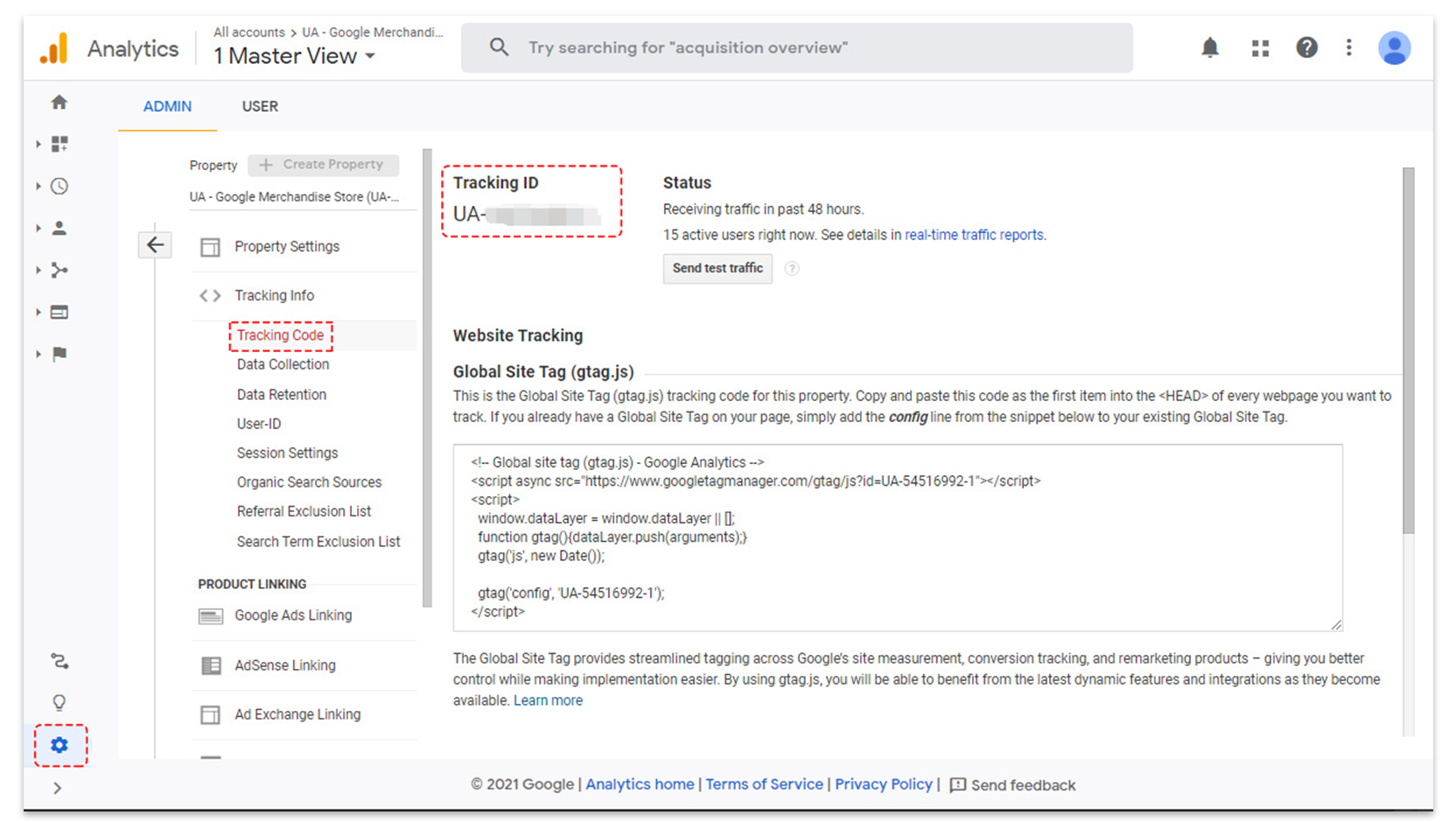The height and width of the screenshot is (822, 1456).
Task: Expand the Realtime clock reports section
Action: (59, 186)
